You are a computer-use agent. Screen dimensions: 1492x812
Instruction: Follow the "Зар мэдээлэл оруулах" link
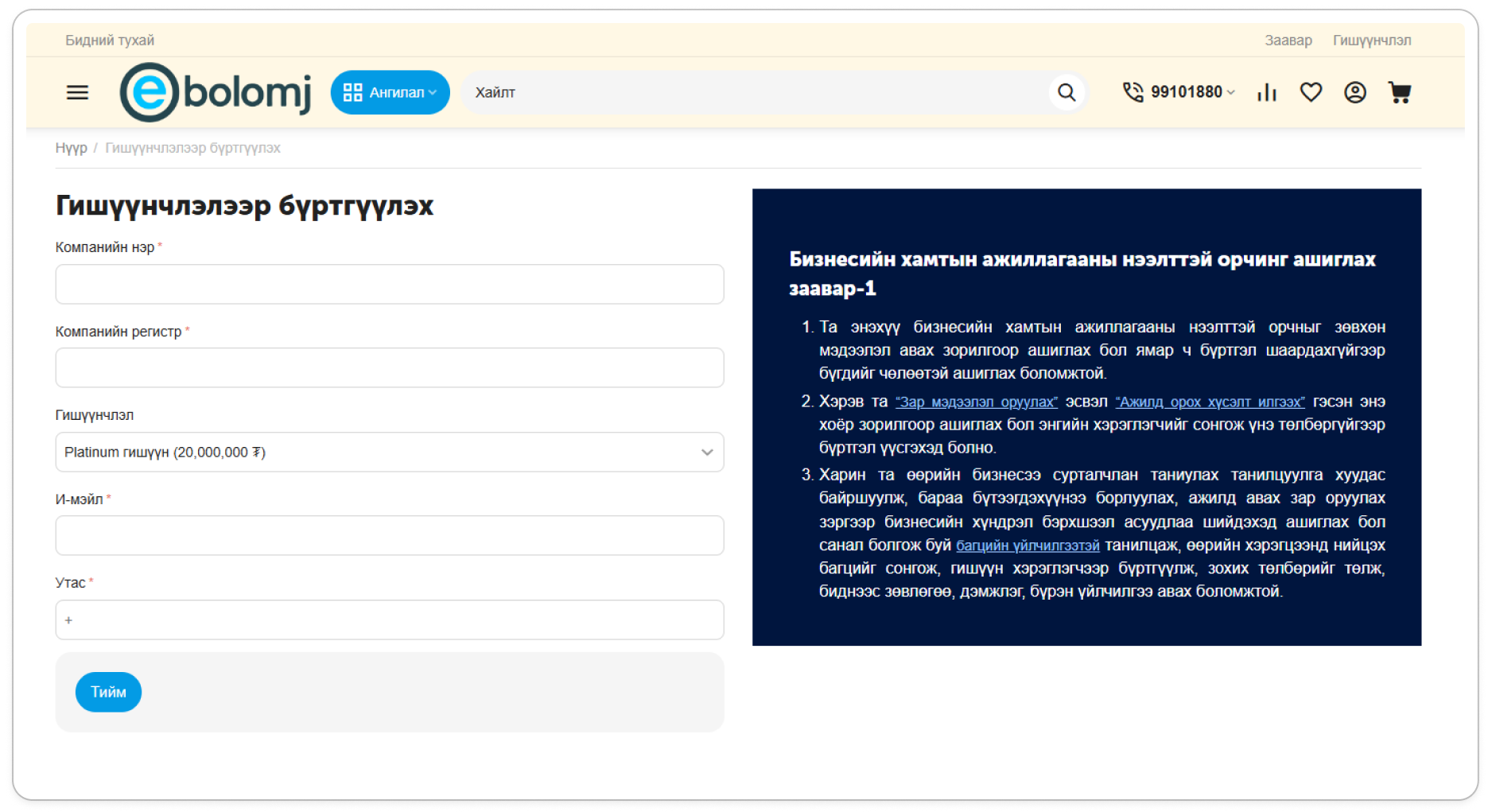pos(976,402)
